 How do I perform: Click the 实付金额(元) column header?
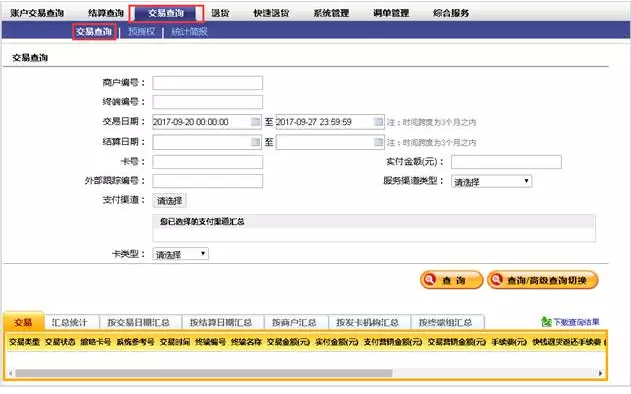[337, 342]
